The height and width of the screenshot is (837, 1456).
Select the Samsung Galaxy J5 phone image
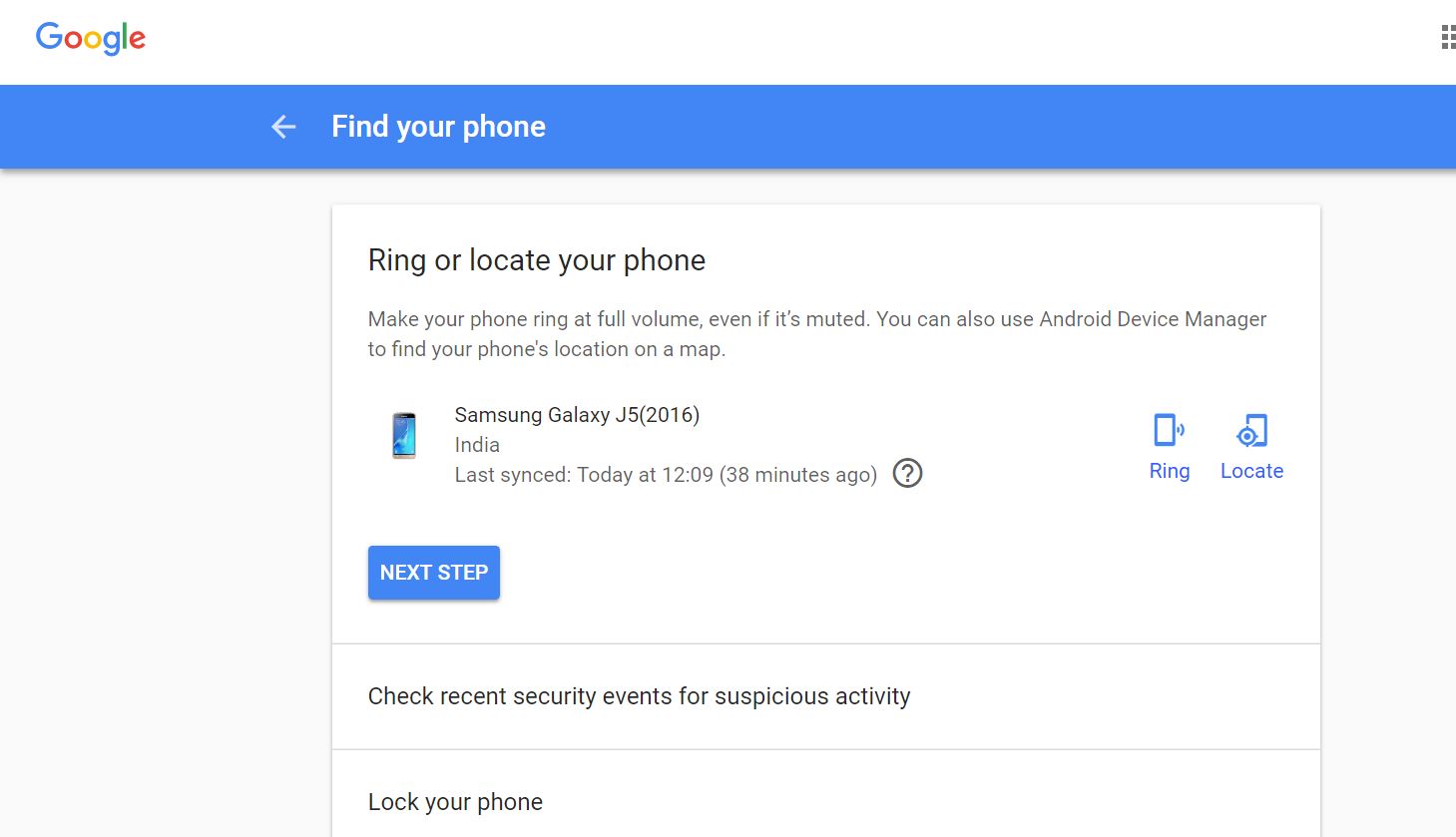[x=404, y=435]
